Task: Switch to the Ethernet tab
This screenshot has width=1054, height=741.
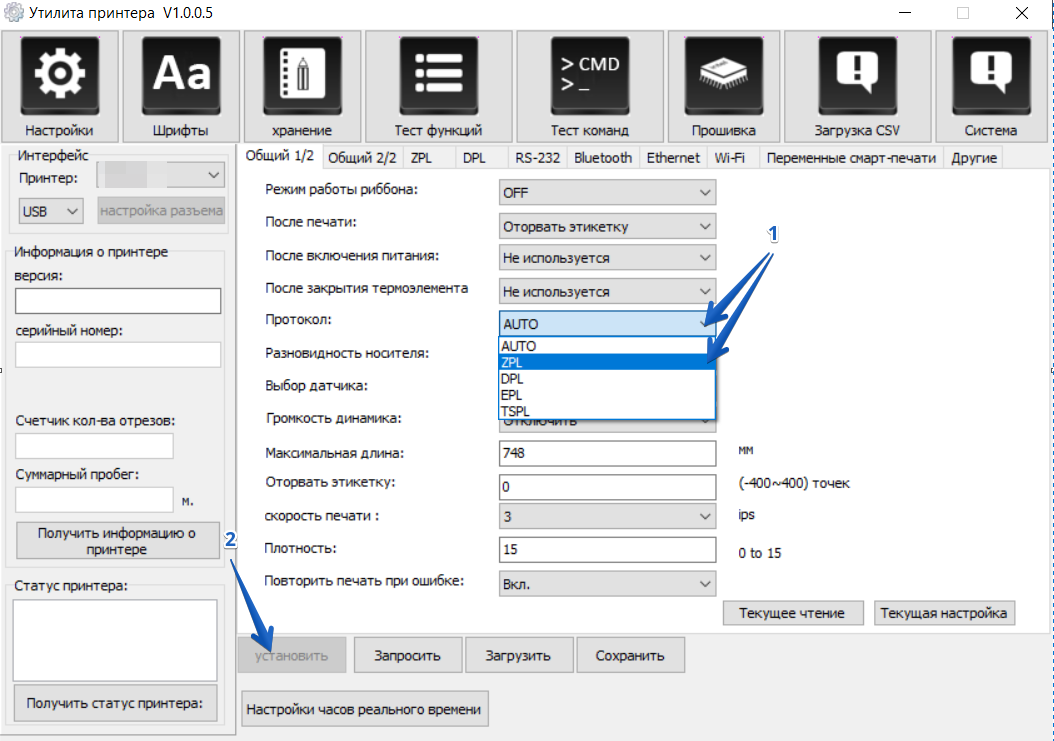Action: [x=673, y=158]
